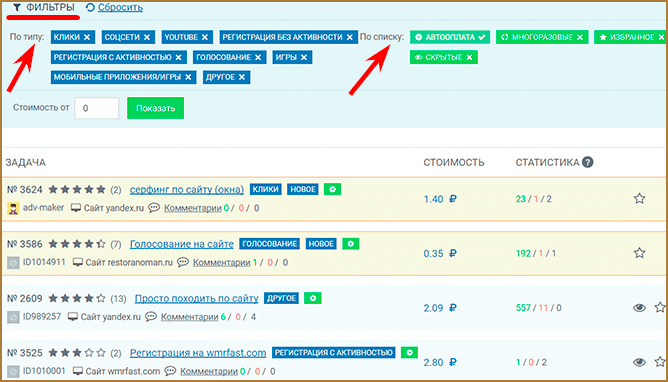Click the avatar placeholder for ID1010001

click(13, 372)
